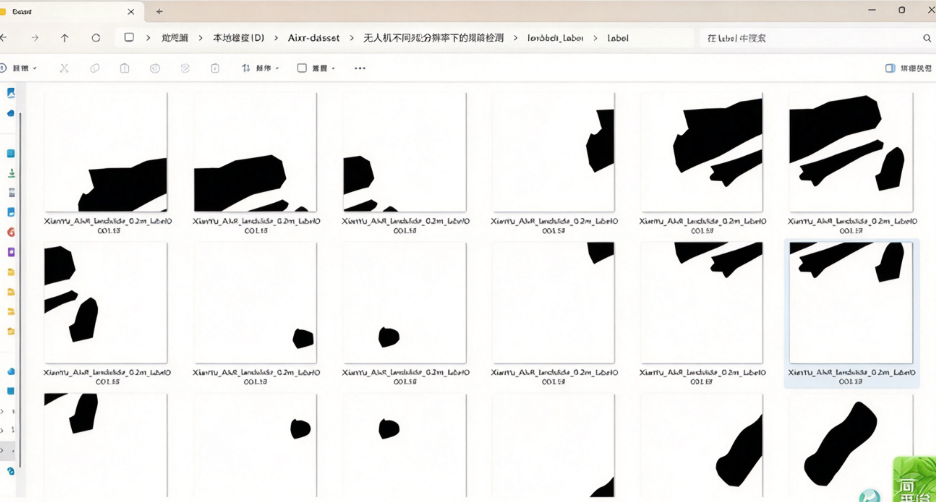Click the monitor icon in the address bar

[x=129, y=38]
